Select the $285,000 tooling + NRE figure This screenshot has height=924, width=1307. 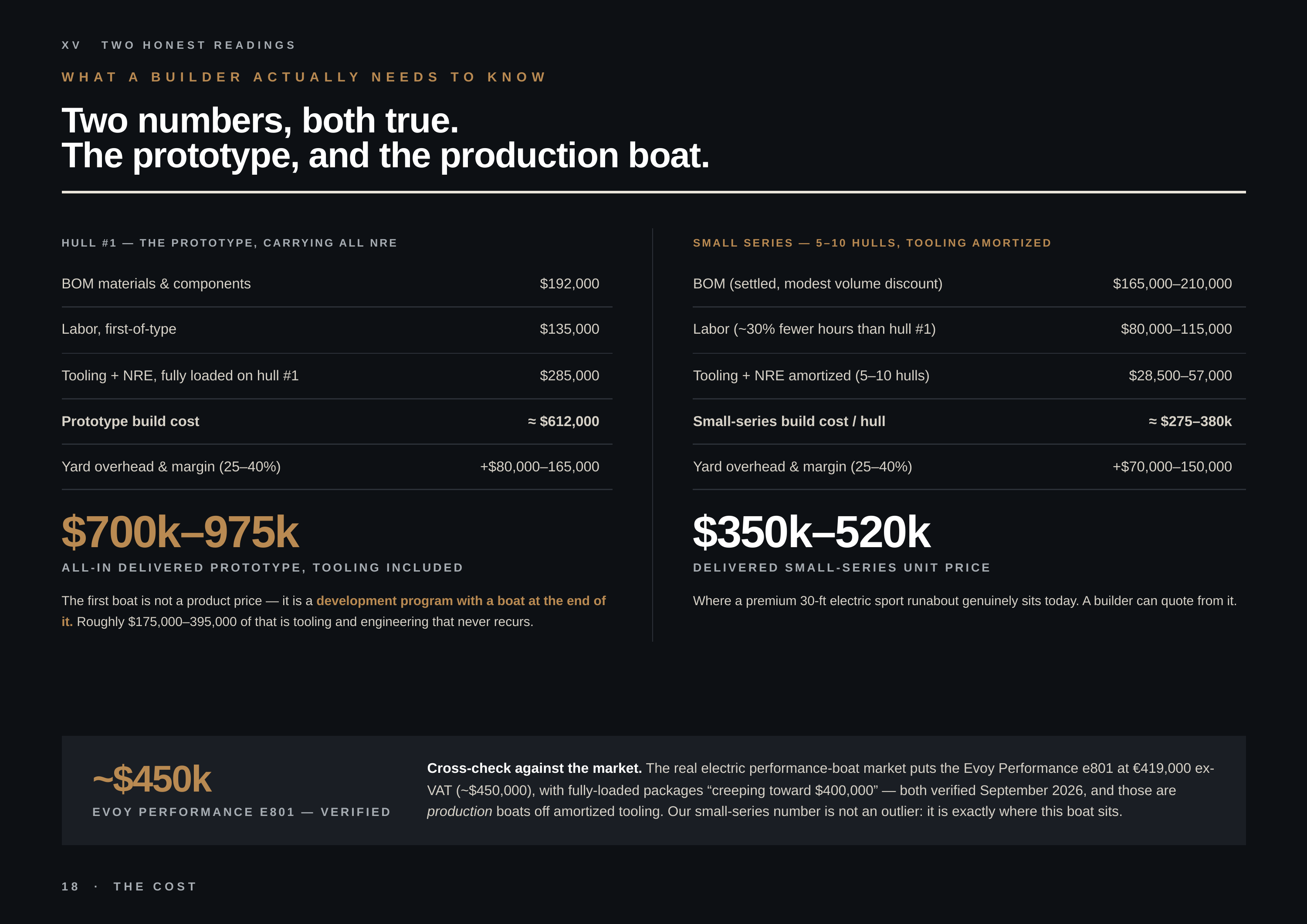569,376
